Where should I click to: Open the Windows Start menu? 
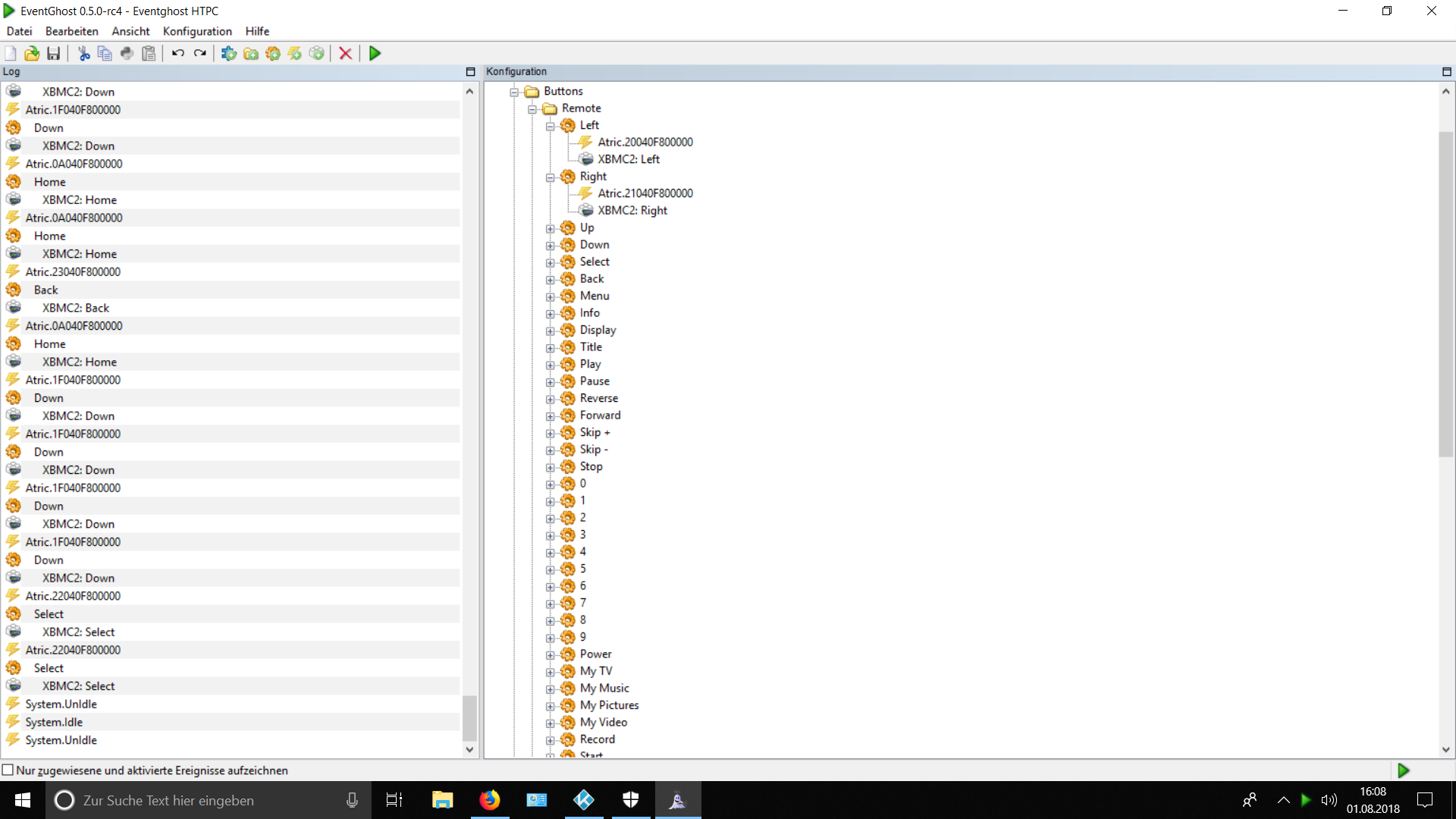click(x=23, y=800)
